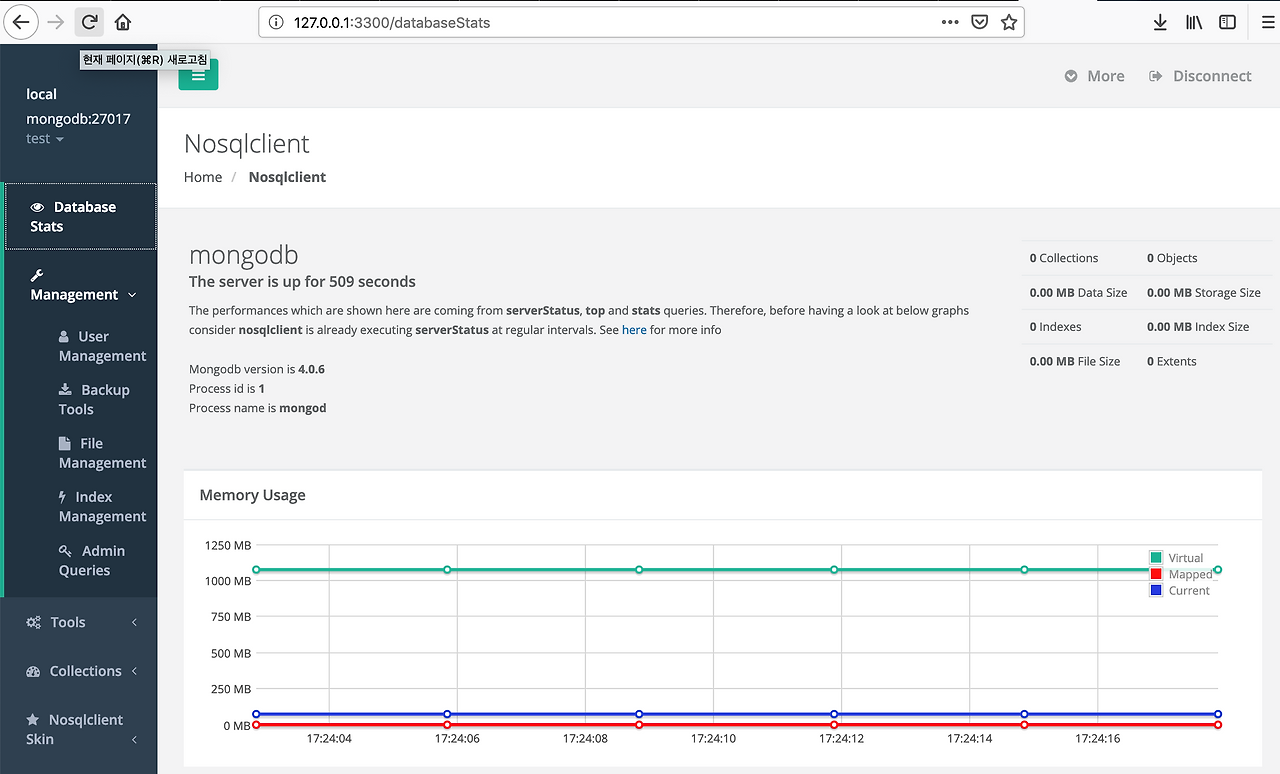Go back with the browser back arrow
Screen dimensions: 1280x774
pyautogui.click(x=20, y=22)
